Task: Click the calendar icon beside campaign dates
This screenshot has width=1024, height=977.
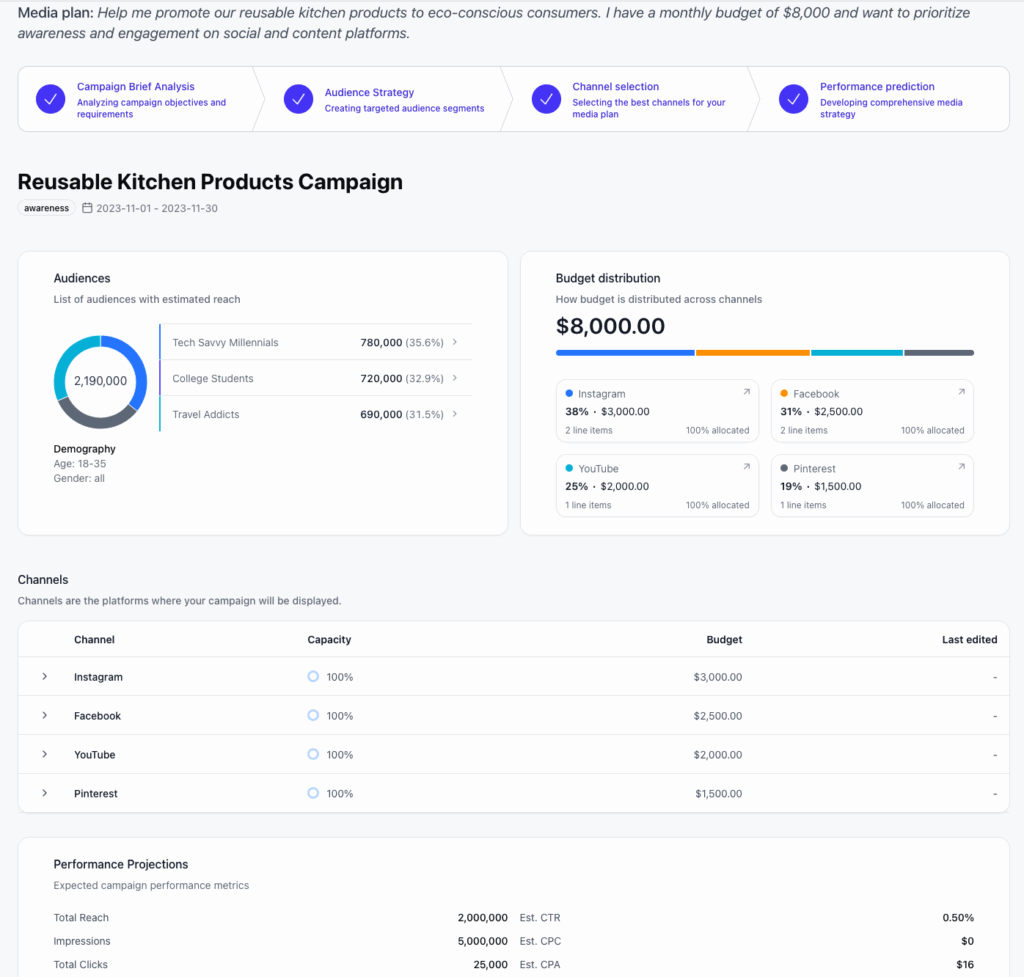Action: tap(88, 208)
